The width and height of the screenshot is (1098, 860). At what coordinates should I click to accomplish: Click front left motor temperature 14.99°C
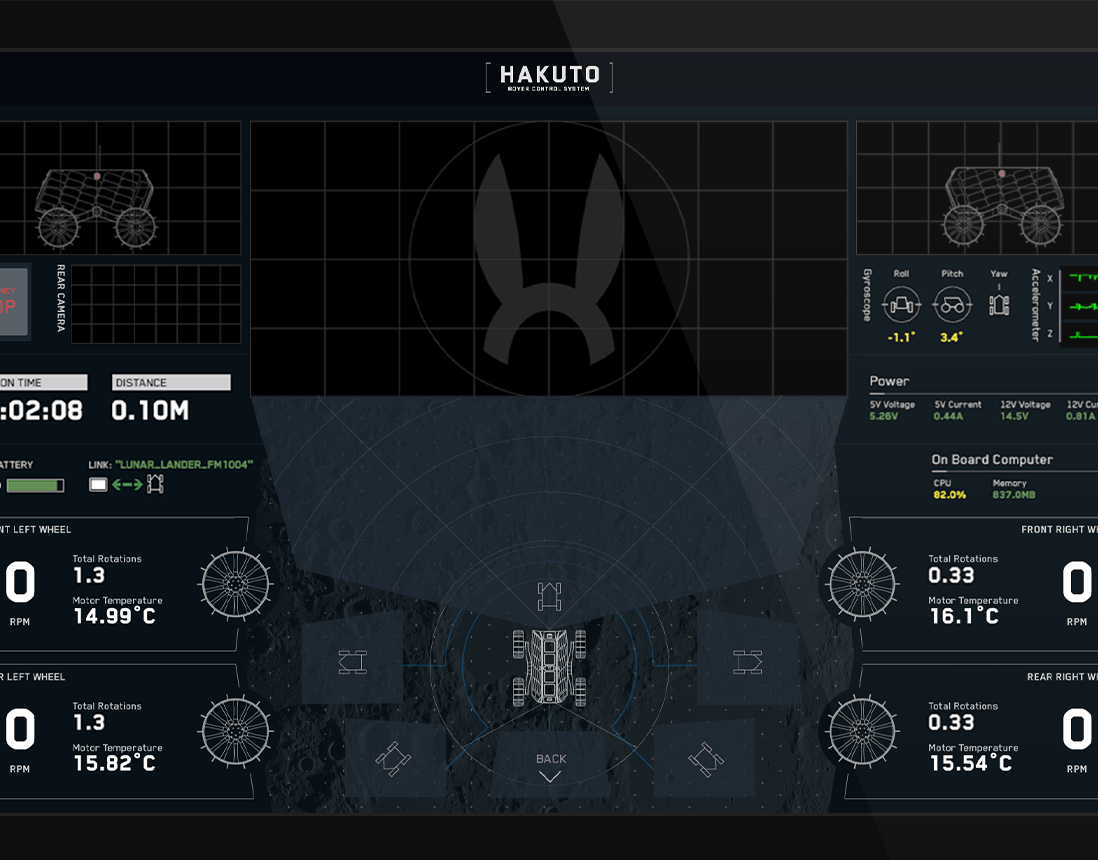point(115,616)
